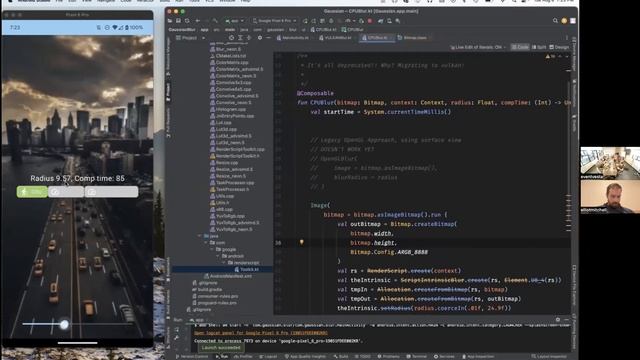Click the Save All icon in toolbar
640x360 pixels.
pyautogui.click(x=178, y=21)
